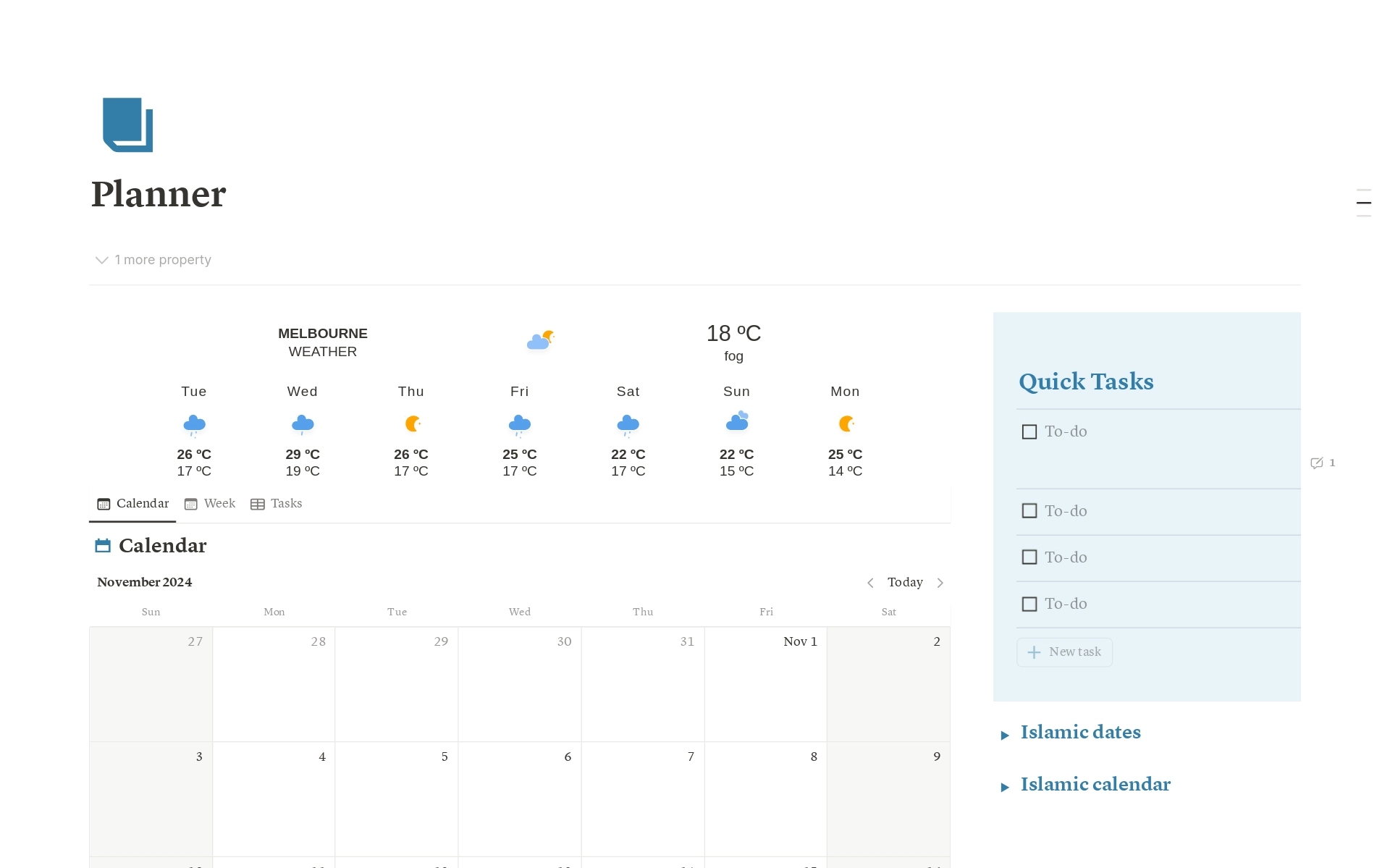Click Friday's rain cloud weather icon
The height and width of the screenshot is (868, 1390).
click(520, 425)
